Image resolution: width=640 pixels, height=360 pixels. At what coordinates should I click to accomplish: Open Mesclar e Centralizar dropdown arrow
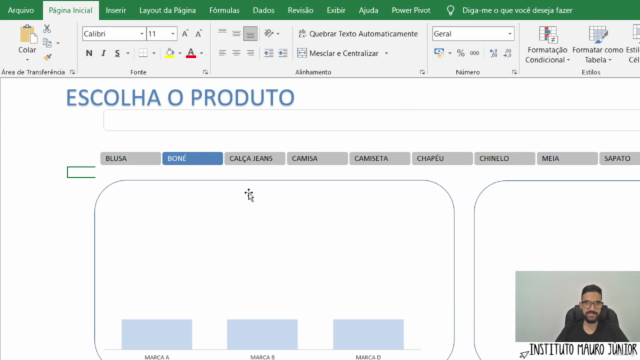pos(386,53)
